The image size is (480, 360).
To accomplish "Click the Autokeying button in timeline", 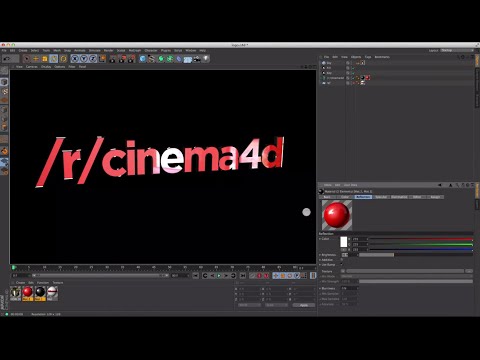I will tap(266, 276).
